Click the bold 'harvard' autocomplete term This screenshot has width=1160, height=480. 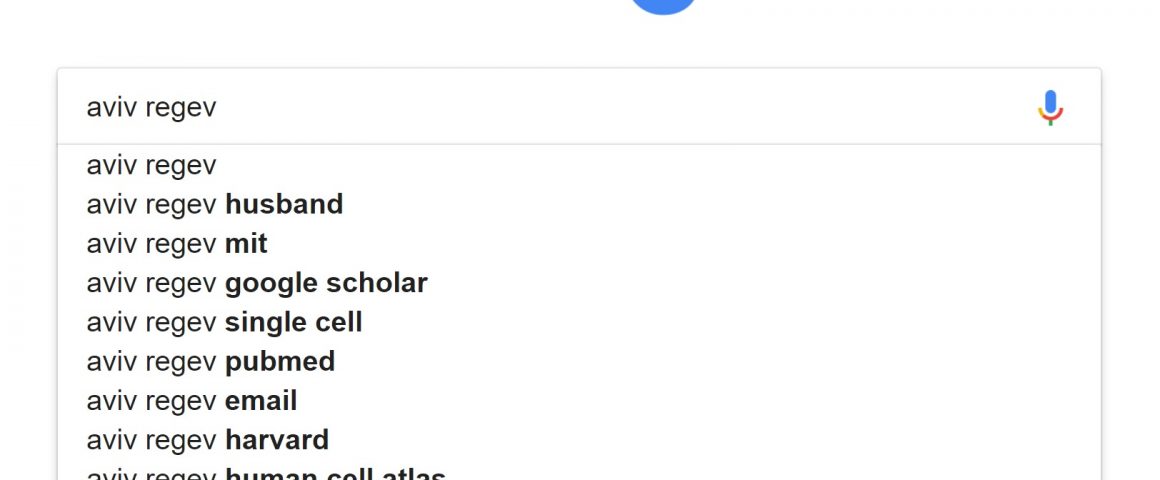coord(277,439)
